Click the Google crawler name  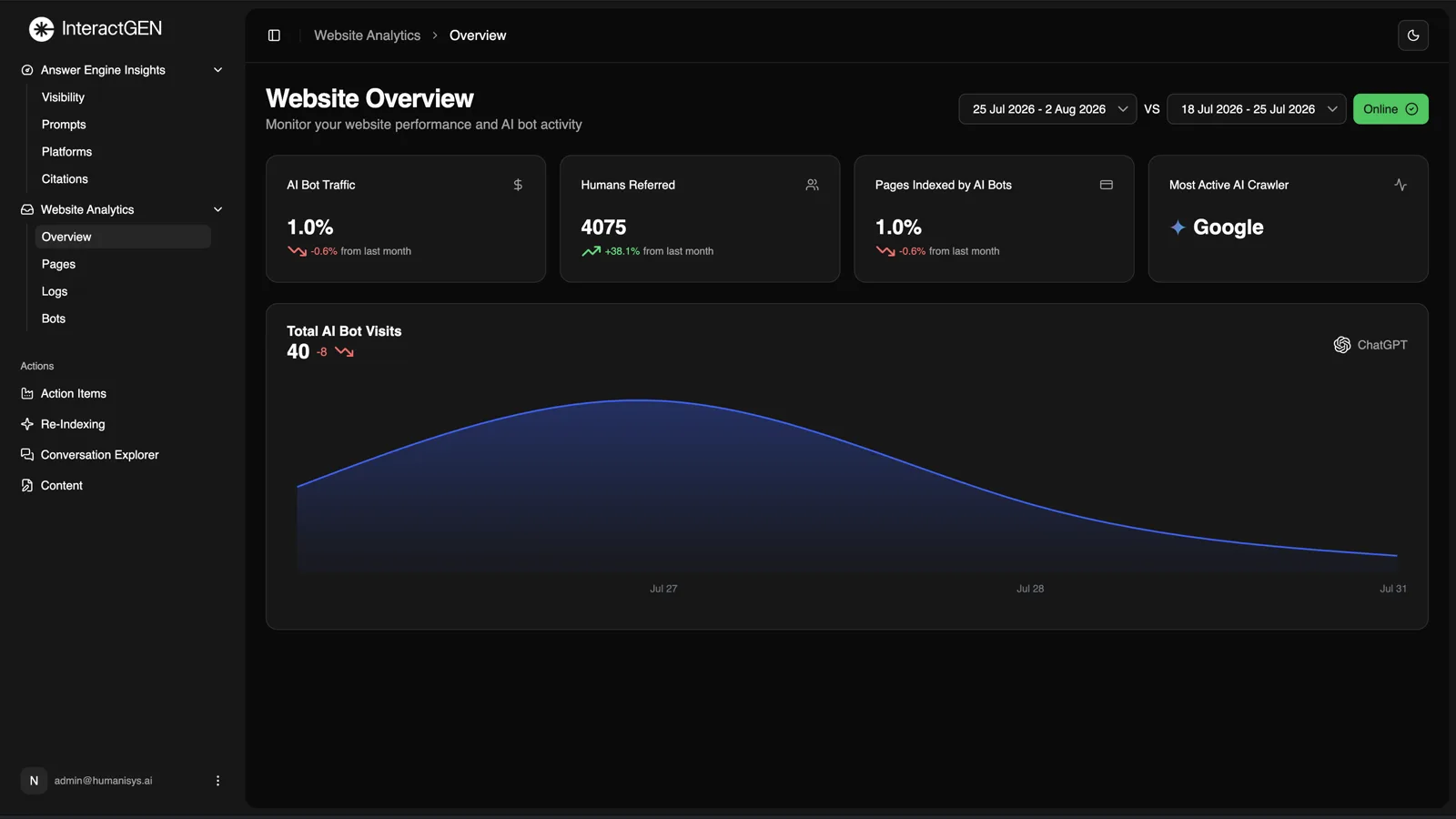[1228, 227]
